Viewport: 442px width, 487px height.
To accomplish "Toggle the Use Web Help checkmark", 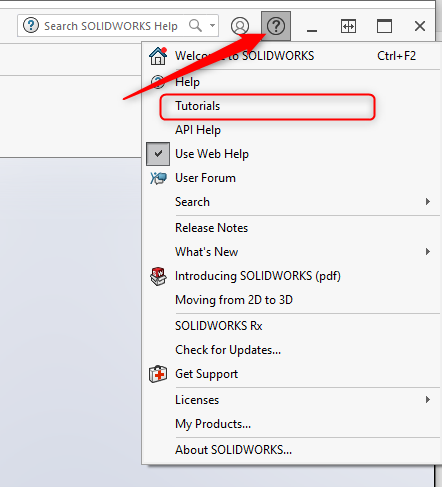I will click(158, 154).
